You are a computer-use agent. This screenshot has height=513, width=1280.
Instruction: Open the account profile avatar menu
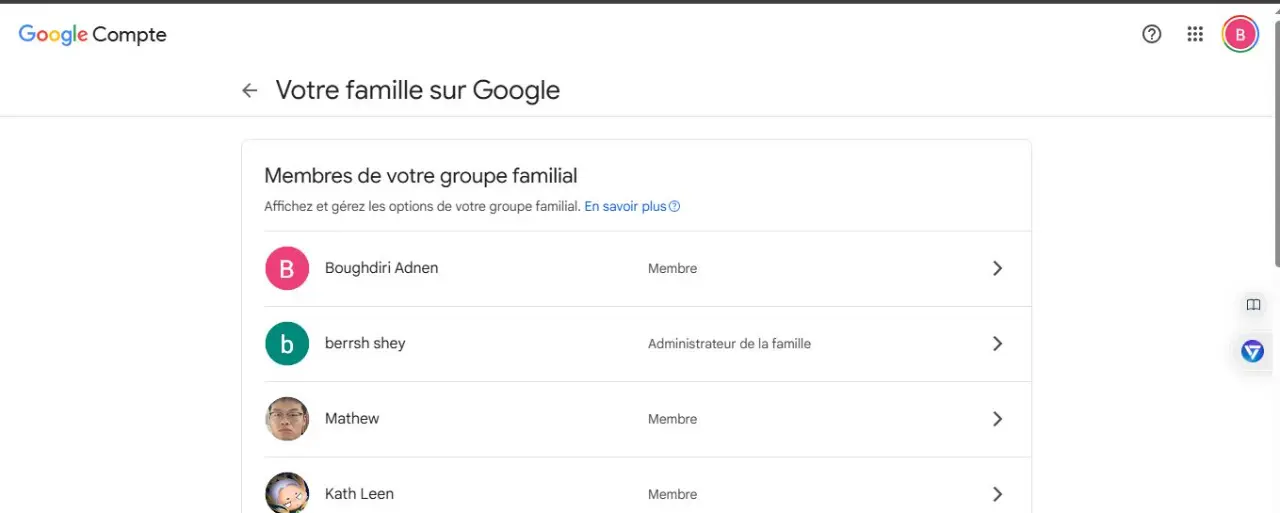[x=1240, y=34]
